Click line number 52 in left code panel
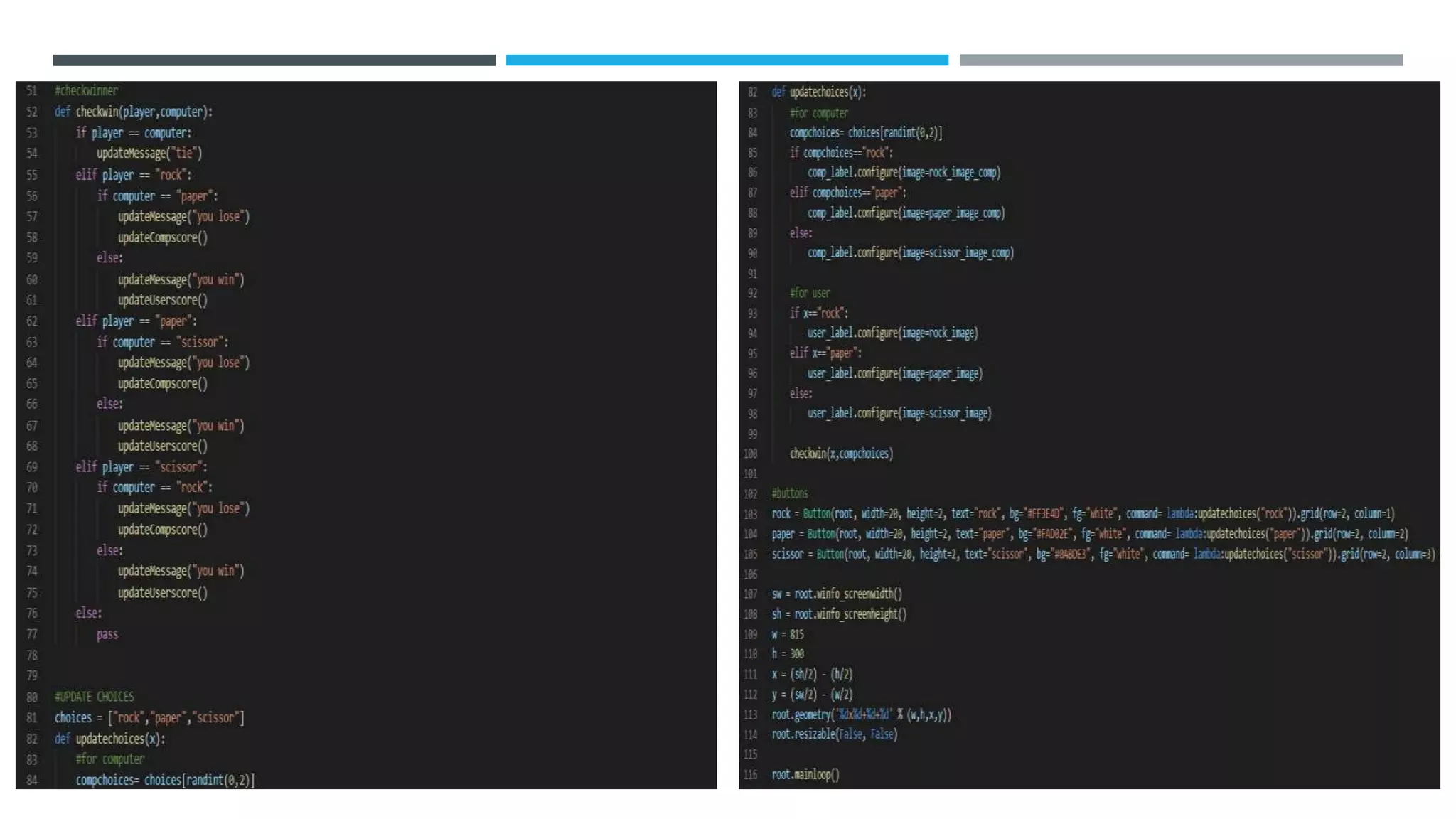Image resolution: width=1456 pixels, height=819 pixels. point(31,112)
